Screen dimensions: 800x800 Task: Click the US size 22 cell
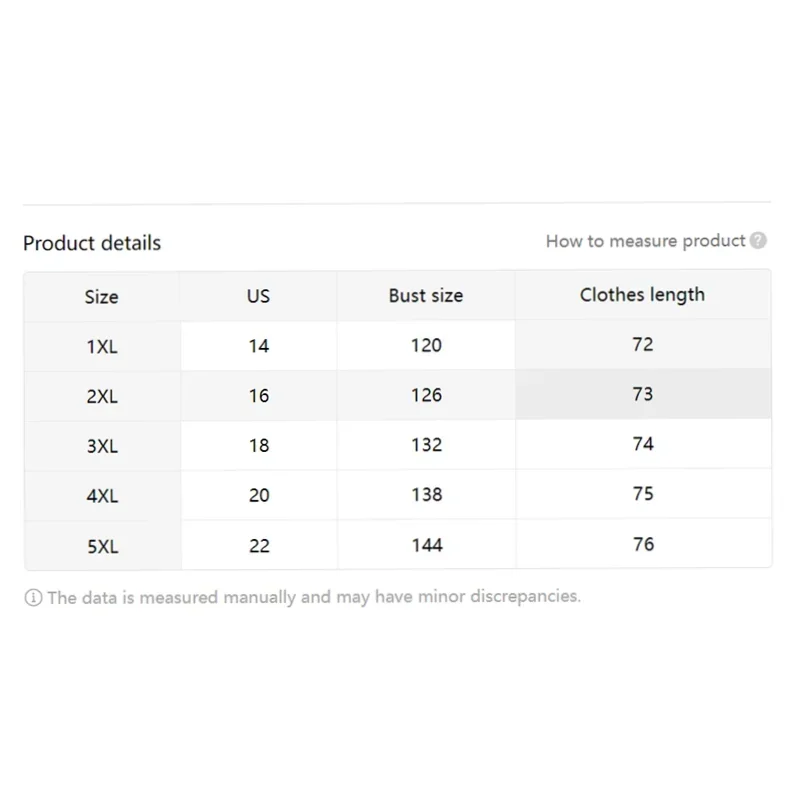click(x=259, y=546)
